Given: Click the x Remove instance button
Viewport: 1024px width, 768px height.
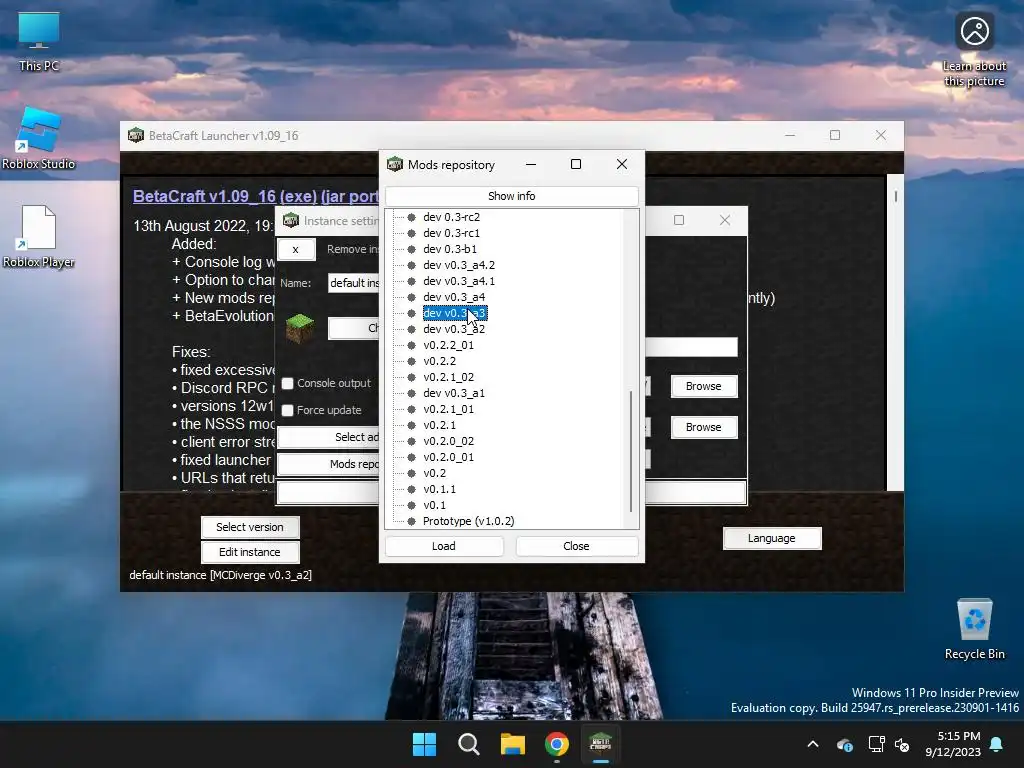Looking at the screenshot, I should pyautogui.click(x=296, y=249).
